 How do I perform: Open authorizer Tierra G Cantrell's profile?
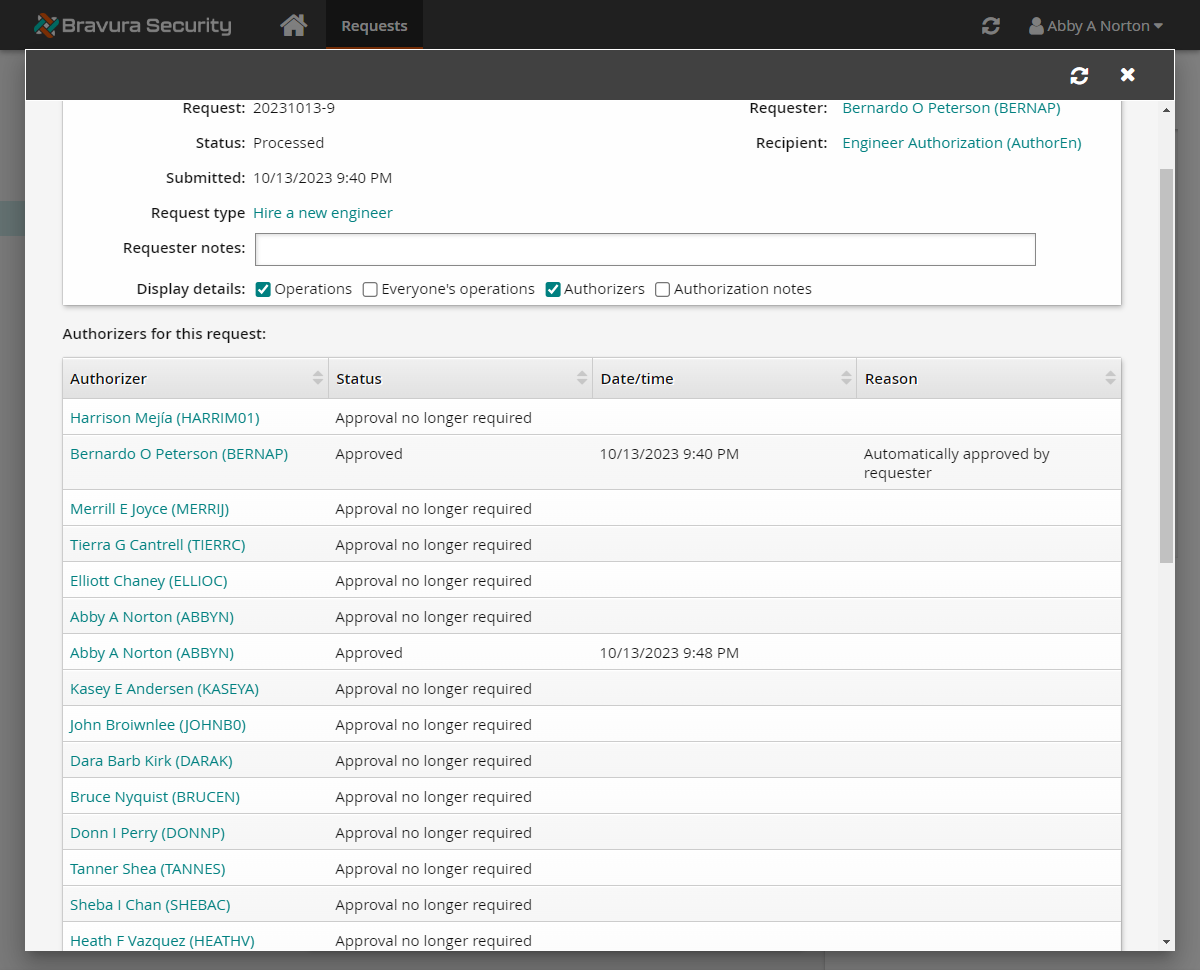click(157, 545)
